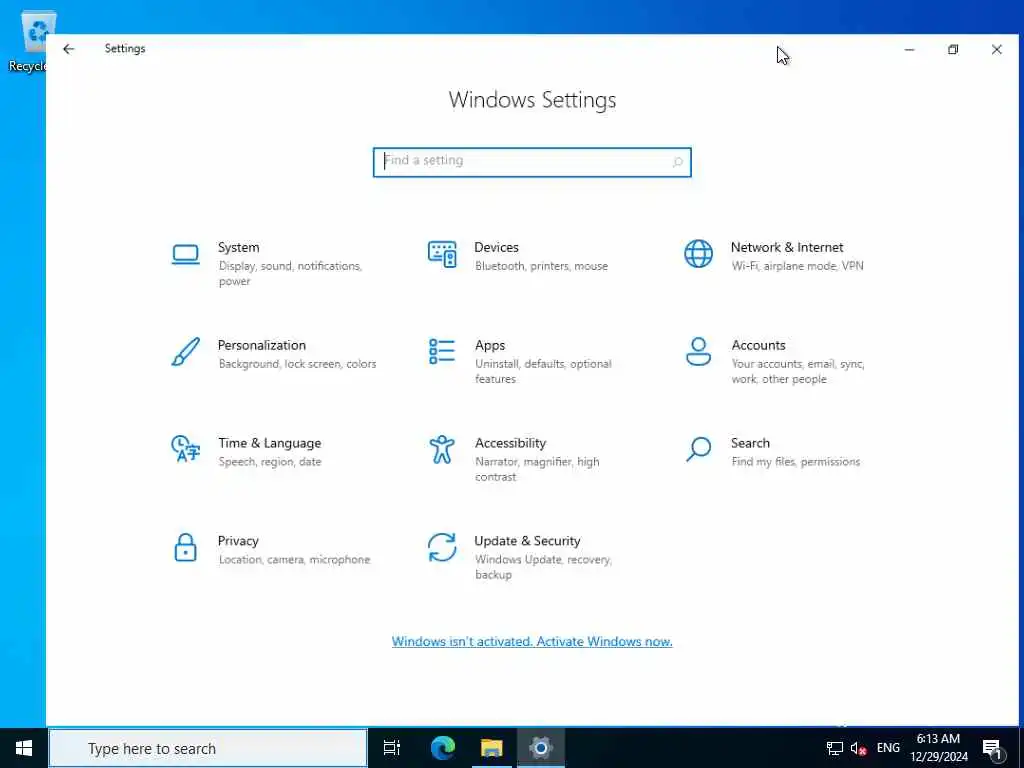1024x768 pixels.
Task: Click the Time & Language title
Action: tap(270, 443)
